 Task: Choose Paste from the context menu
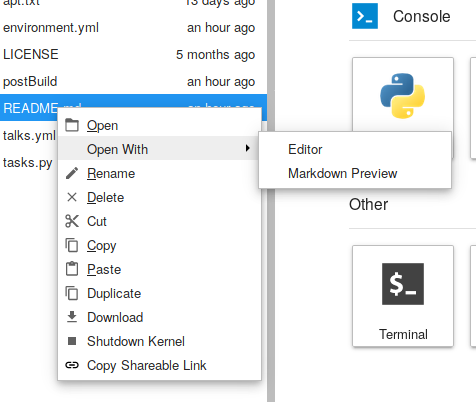pyautogui.click(x=159, y=269)
